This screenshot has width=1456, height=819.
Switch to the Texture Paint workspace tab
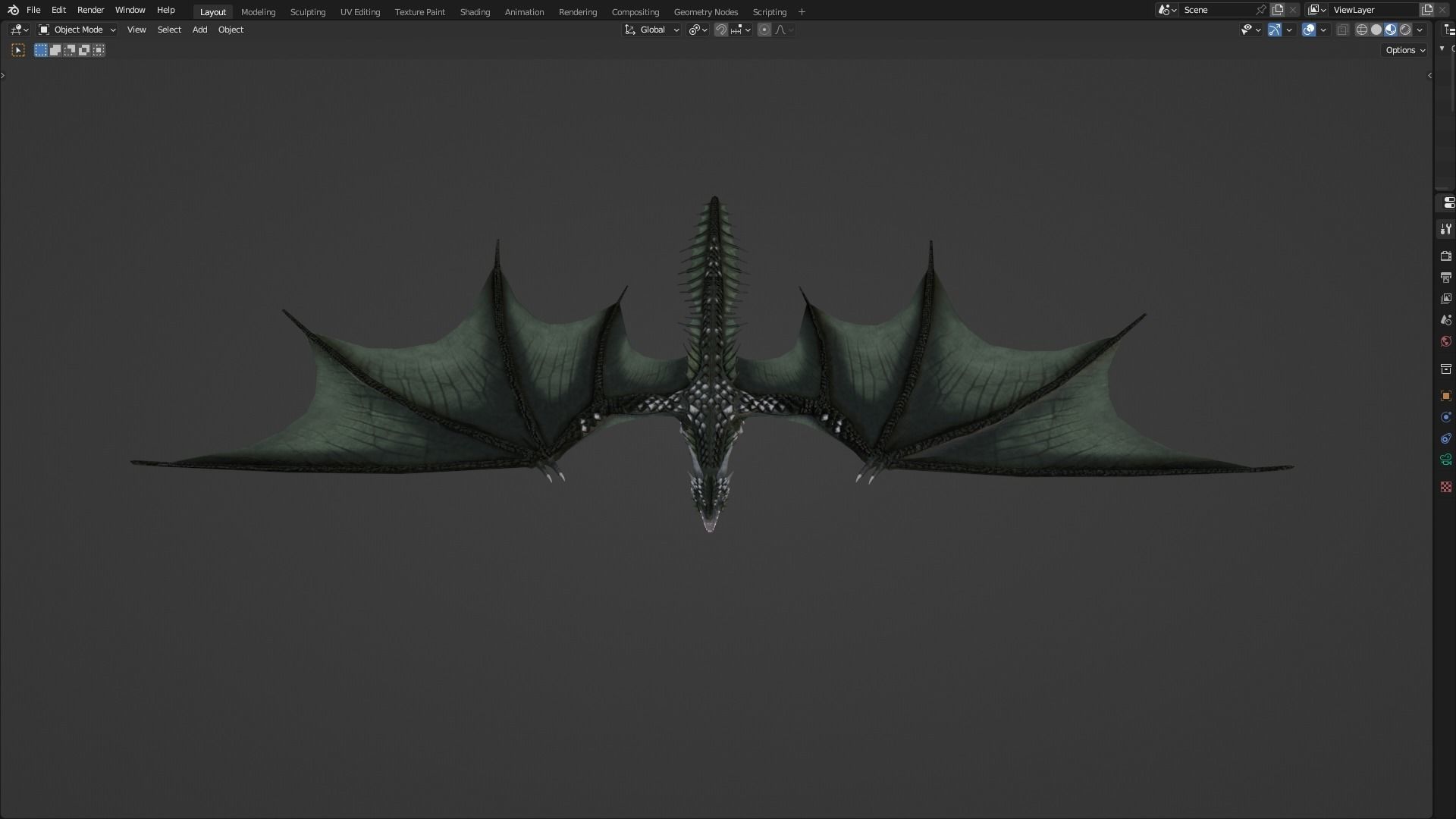(x=419, y=12)
